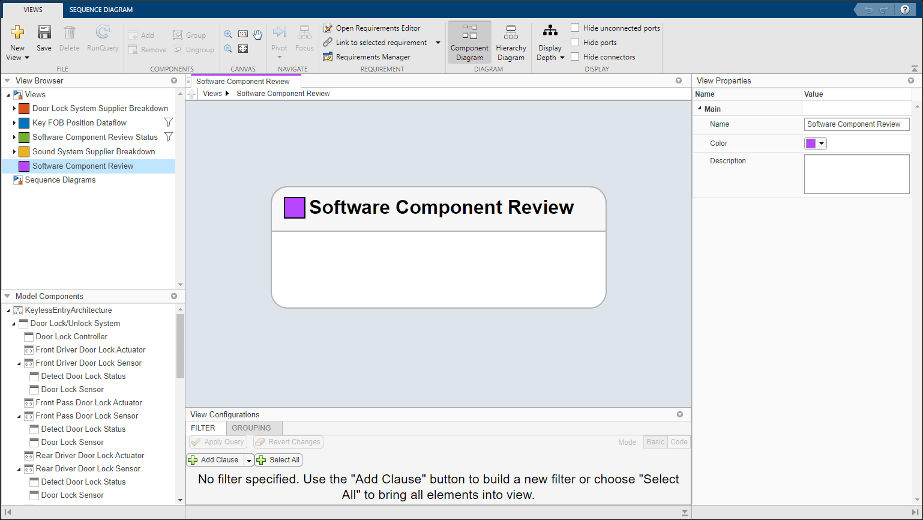Expand Sound System Supplier Breakdown view
This screenshot has width=923, height=520.
14,151
